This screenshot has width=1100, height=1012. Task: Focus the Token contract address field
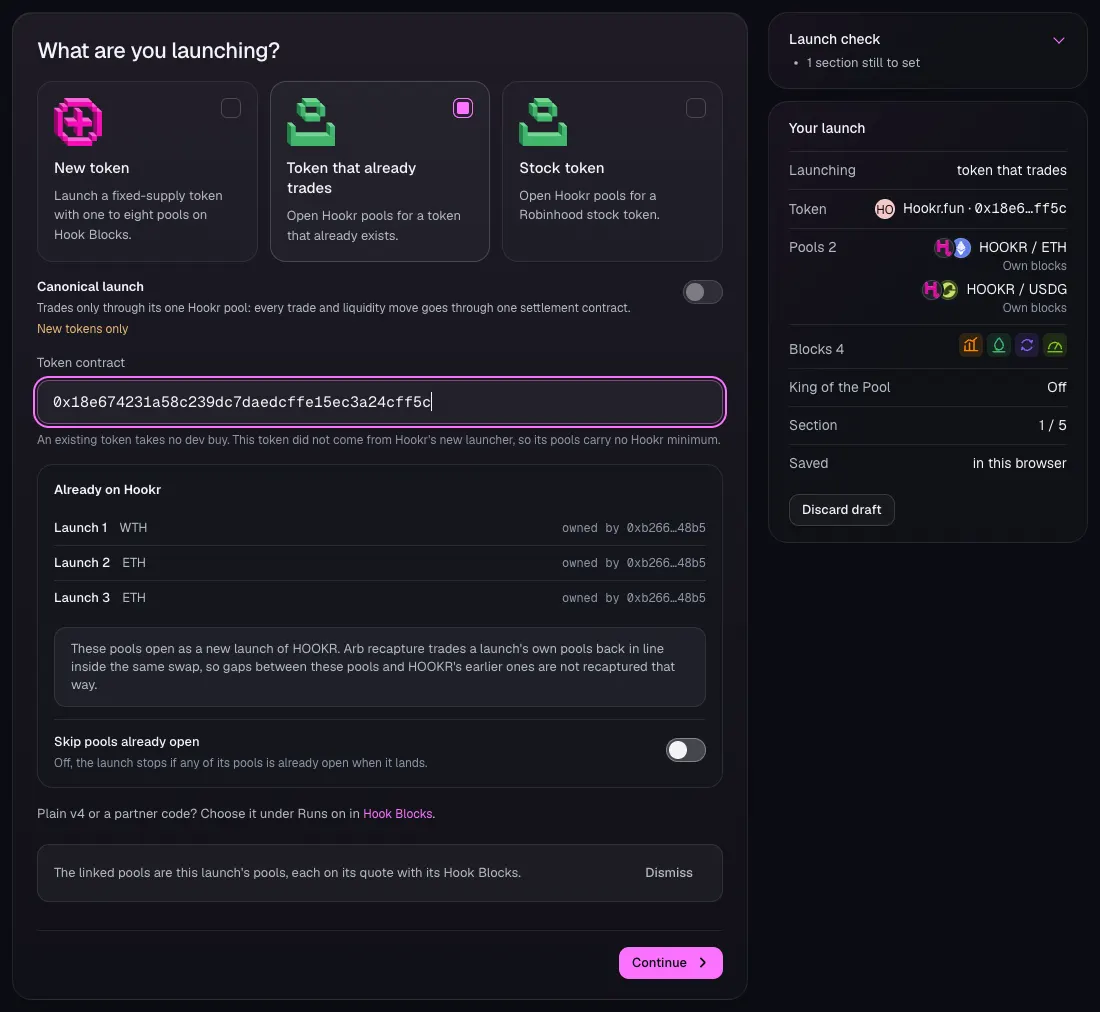[380, 402]
